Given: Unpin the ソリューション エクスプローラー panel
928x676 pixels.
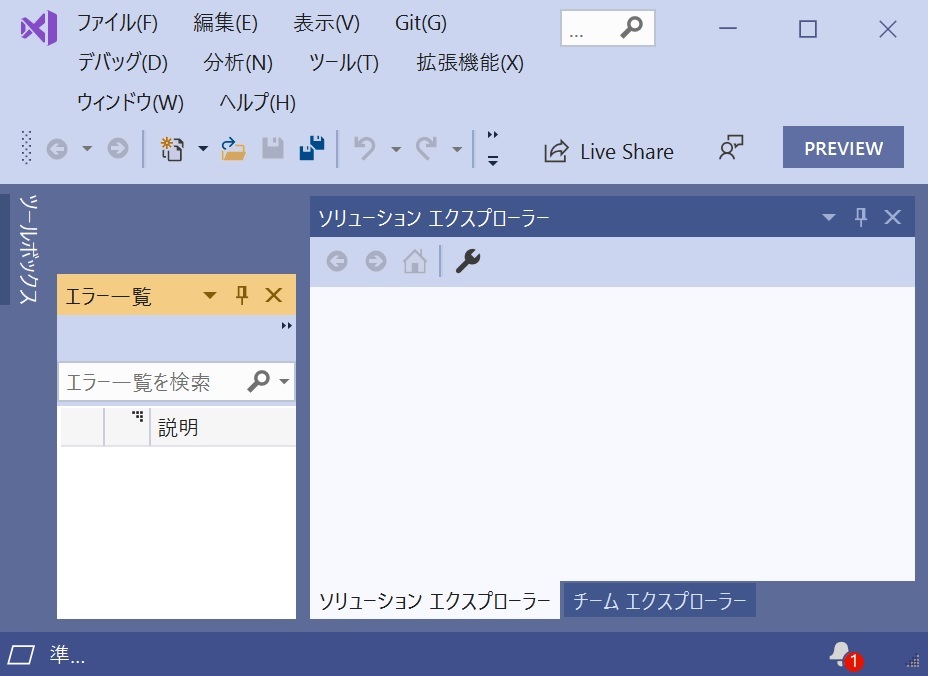Looking at the screenshot, I should (860, 216).
